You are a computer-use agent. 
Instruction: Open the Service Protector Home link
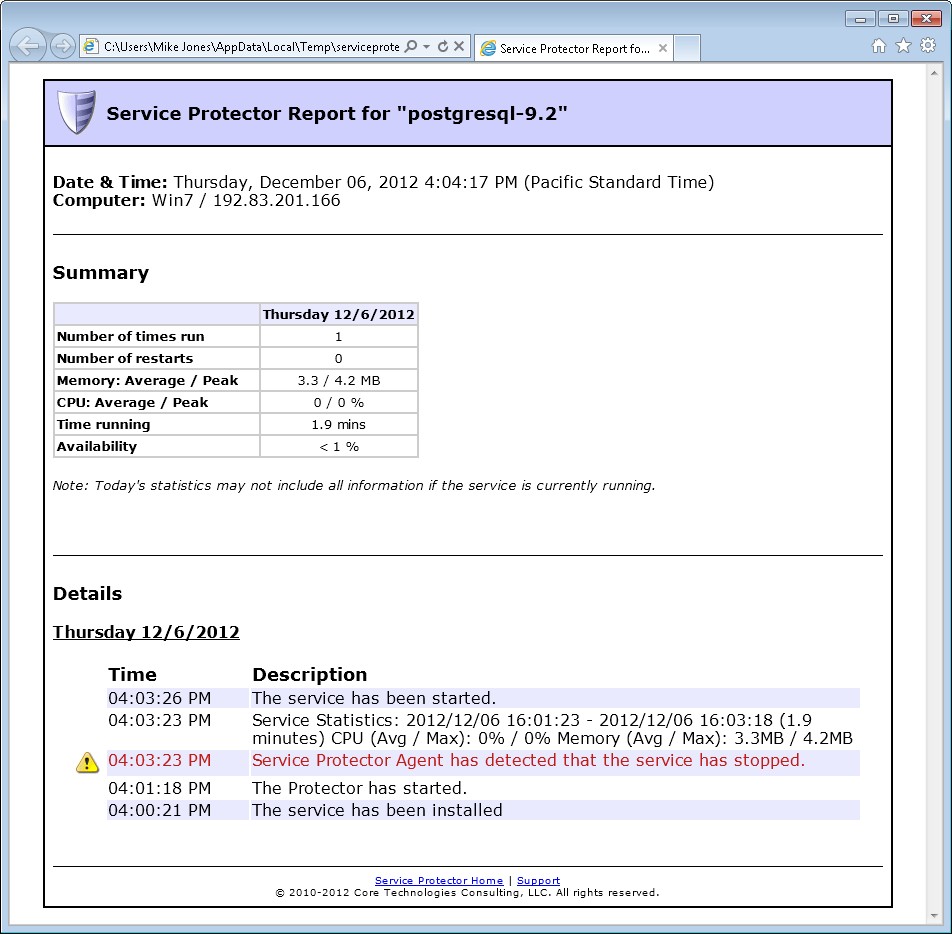439,881
